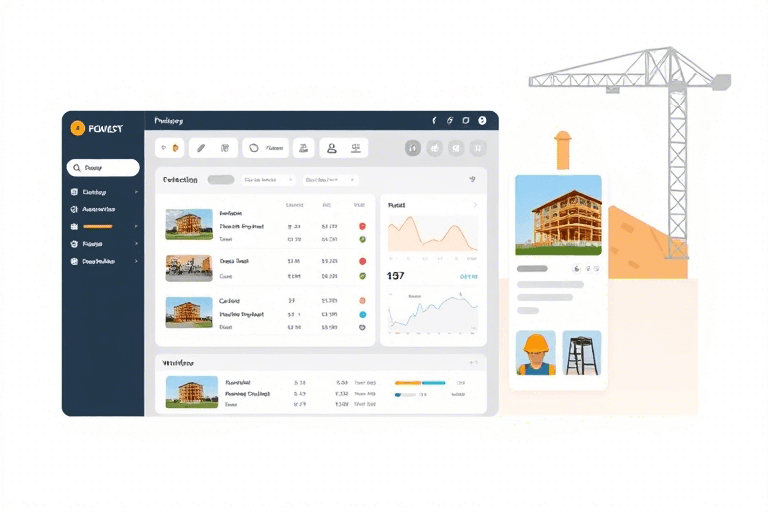This screenshot has width=768, height=512.
Task: Toggle the teal status dot on third project row
Action: point(362,313)
